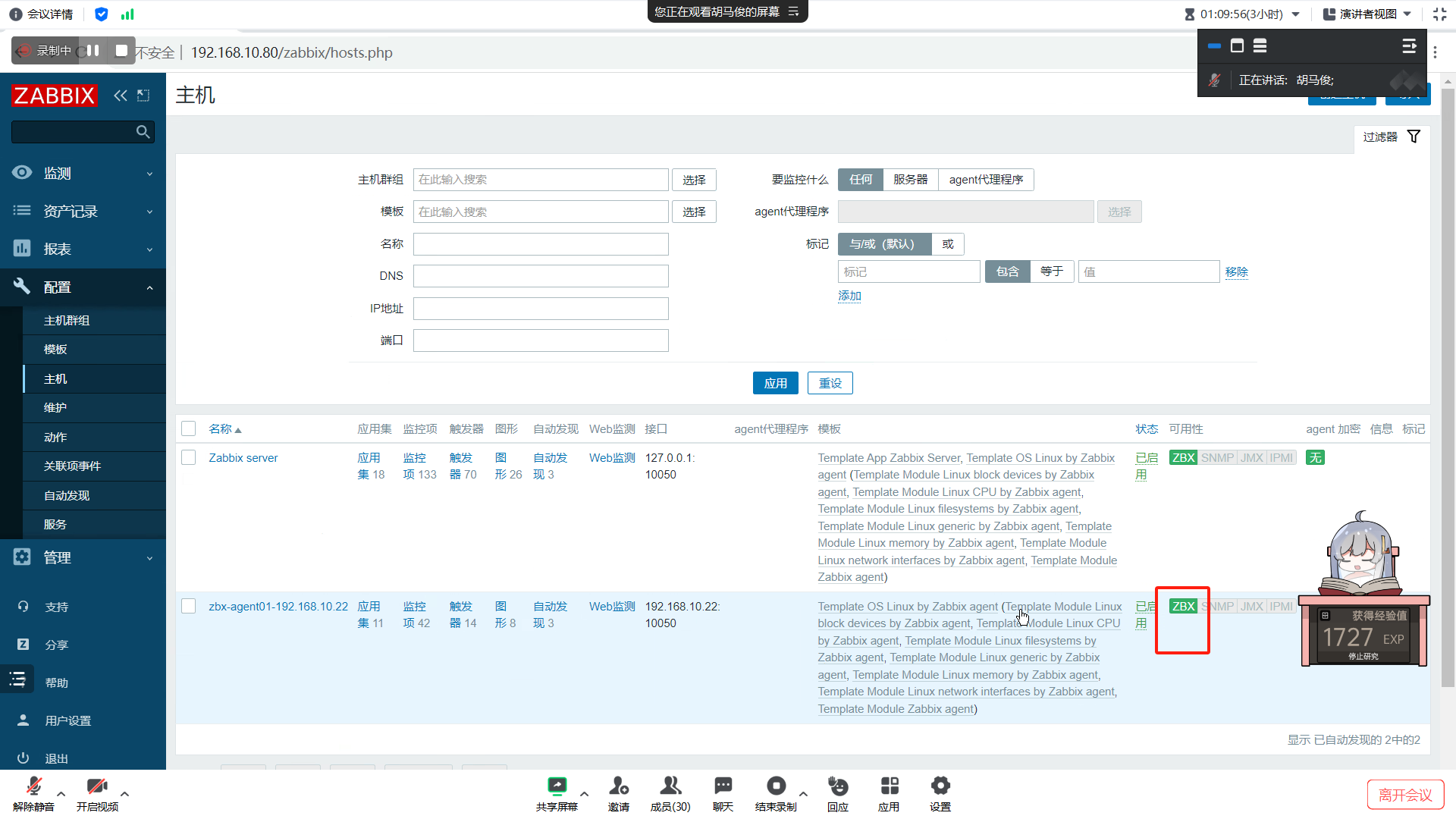This screenshot has height=819, width=1456.
Task: Select the 任何 monitored-by option
Action: (861, 180)
